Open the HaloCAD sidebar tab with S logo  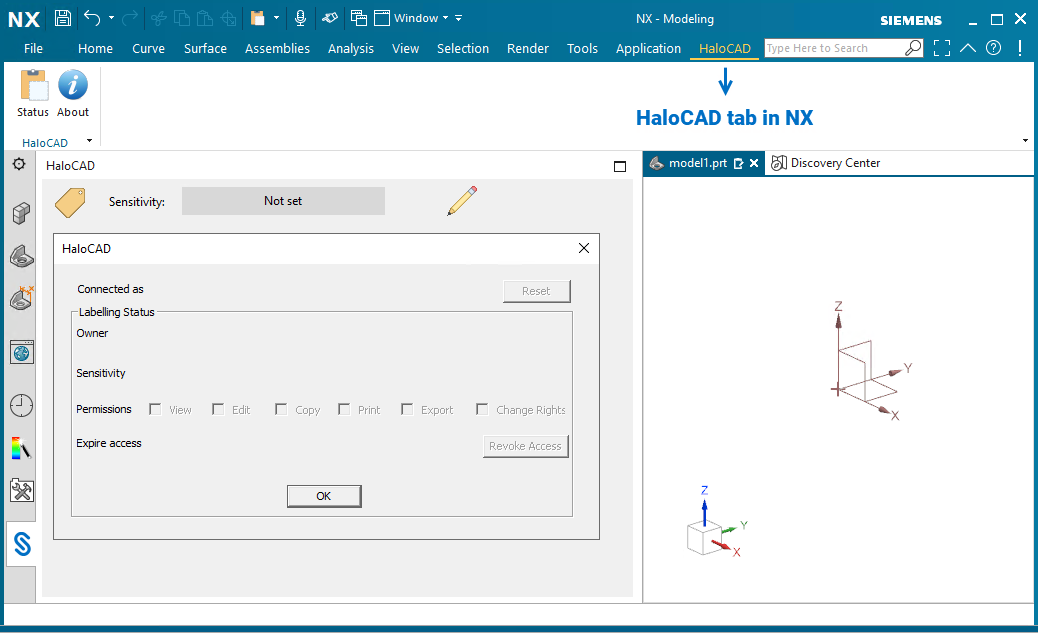[22, 544]
